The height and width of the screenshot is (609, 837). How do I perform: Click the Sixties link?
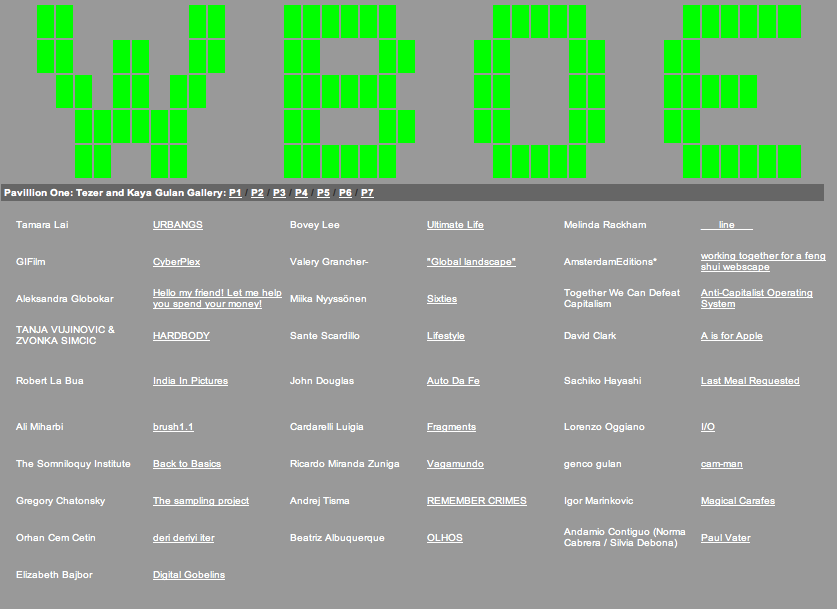pyautogui.click(x=442, y=299)
